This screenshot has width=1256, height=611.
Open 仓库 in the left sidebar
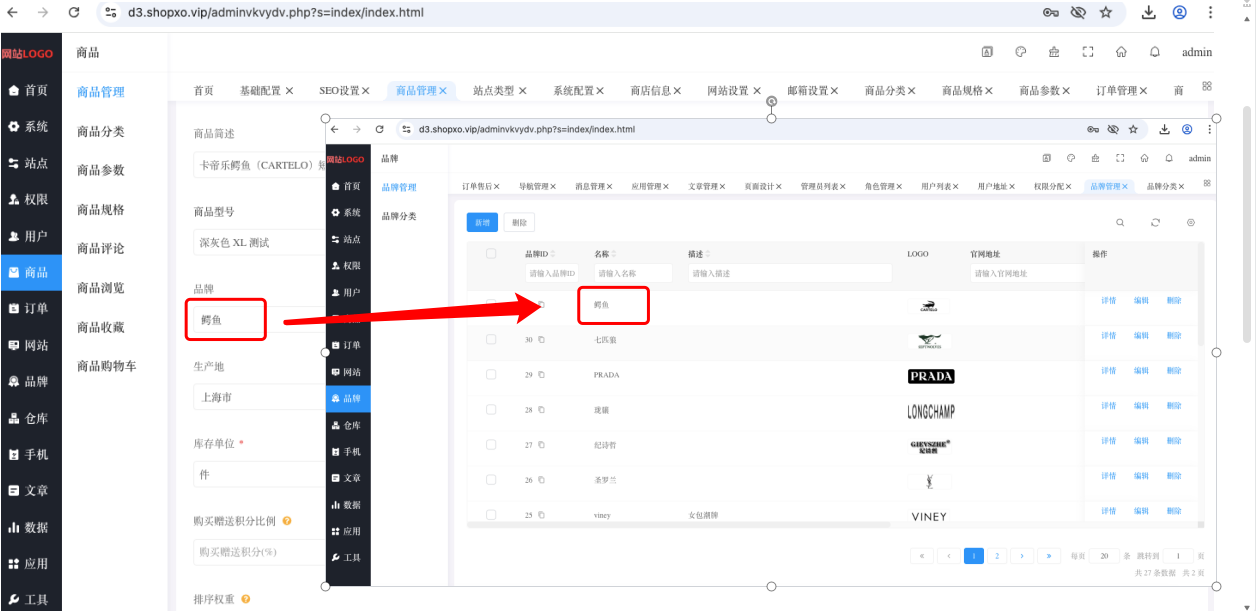click(x=30, y=418)
